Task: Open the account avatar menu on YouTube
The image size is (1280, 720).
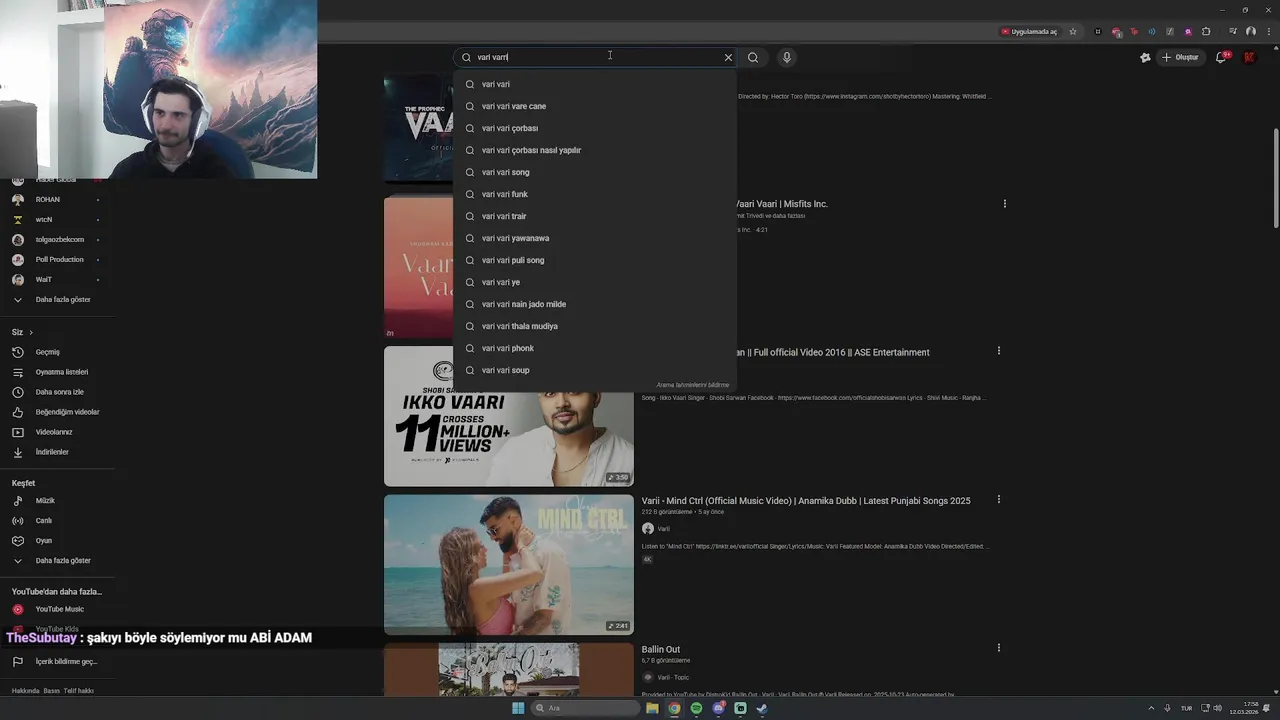Action: coord(1249,57)
